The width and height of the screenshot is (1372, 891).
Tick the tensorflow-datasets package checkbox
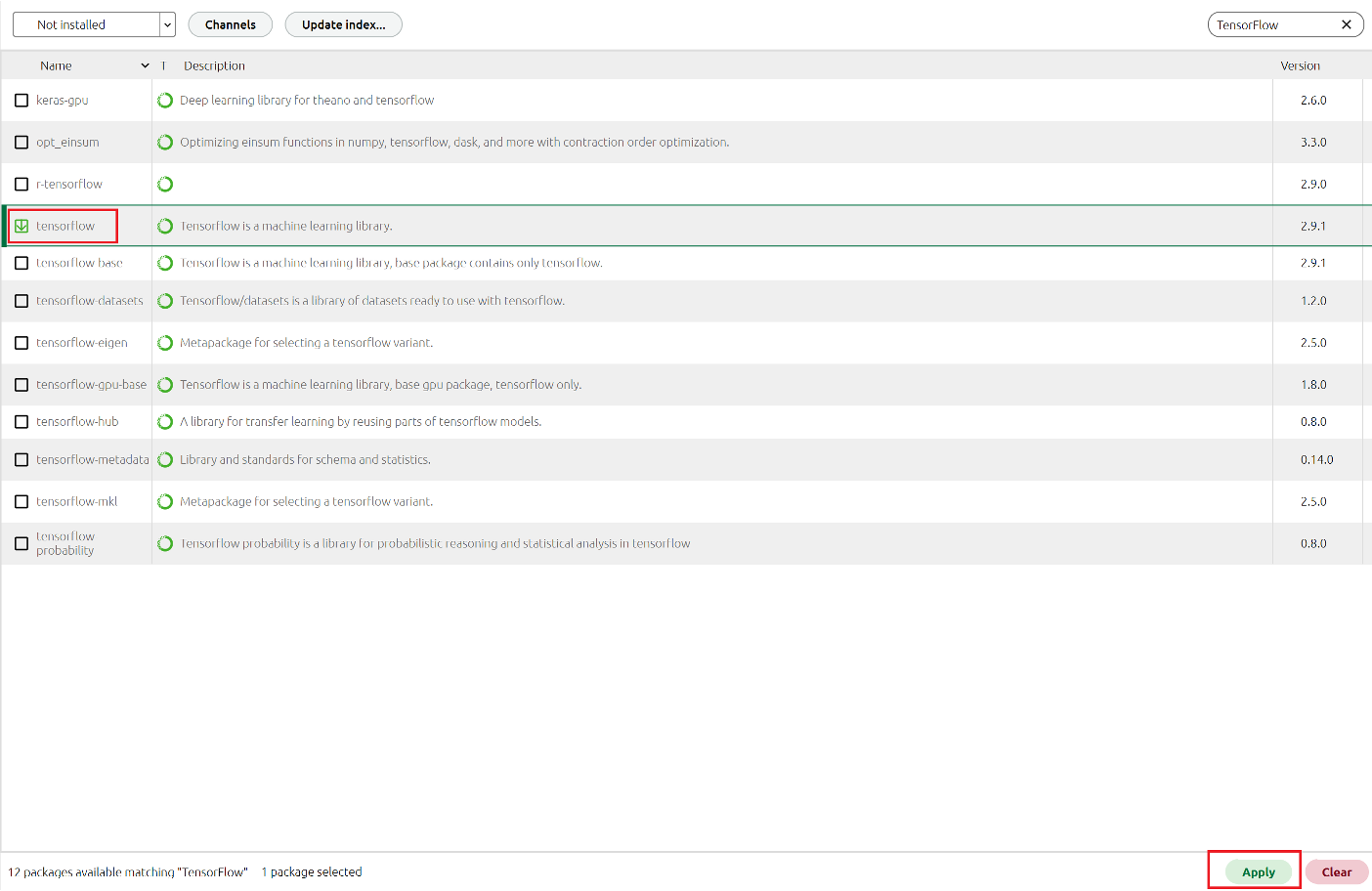click(x=21, y=301)
